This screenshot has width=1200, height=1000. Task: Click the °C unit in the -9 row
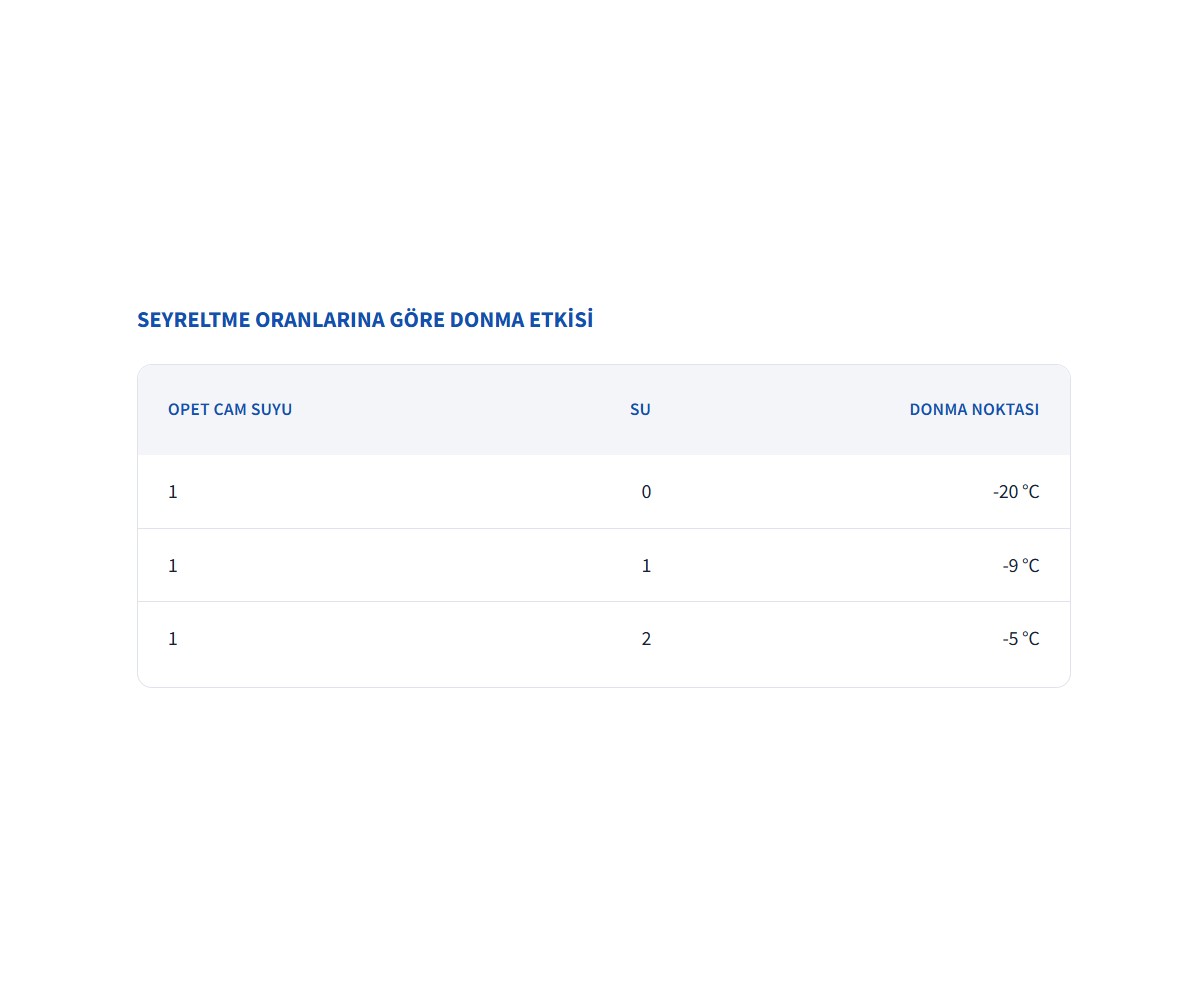tap(1031, 566)
